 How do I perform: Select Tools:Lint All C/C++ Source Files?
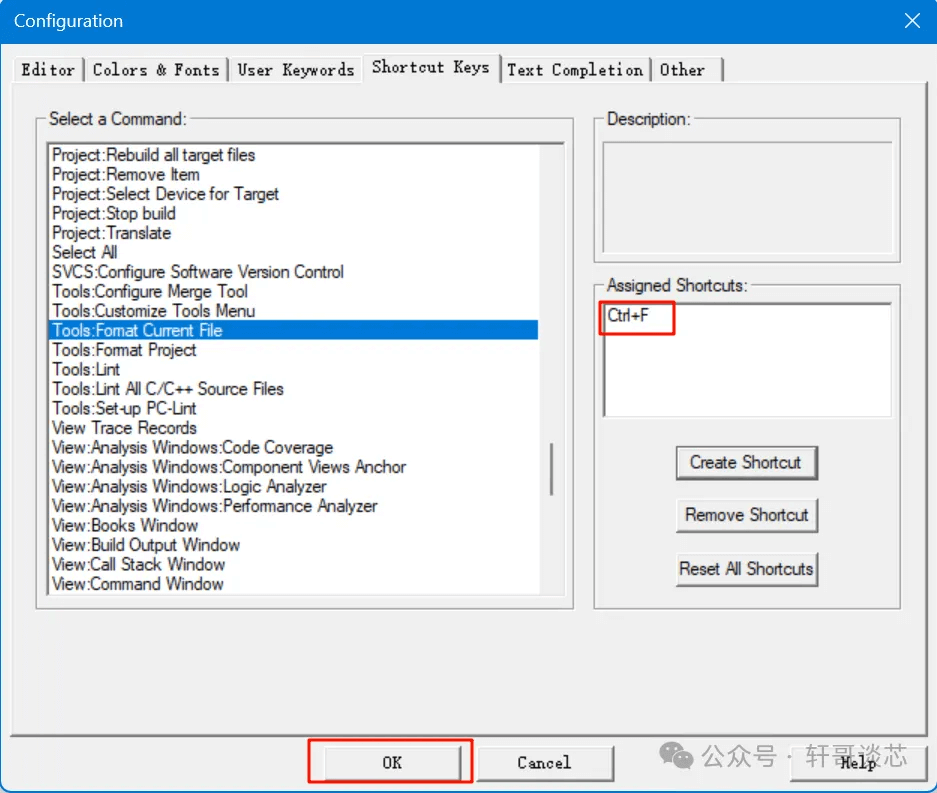(168, 389)
